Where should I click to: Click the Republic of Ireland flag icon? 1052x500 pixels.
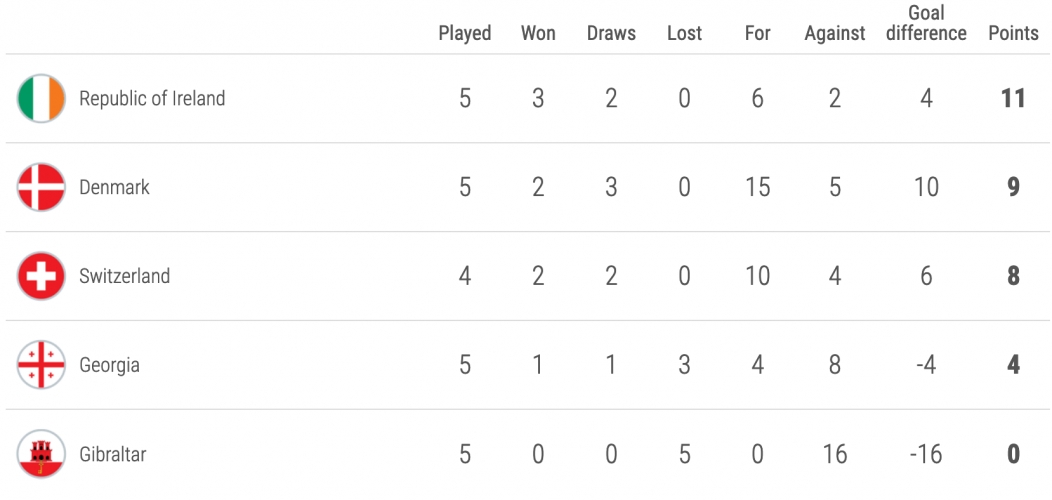[41, 98]
